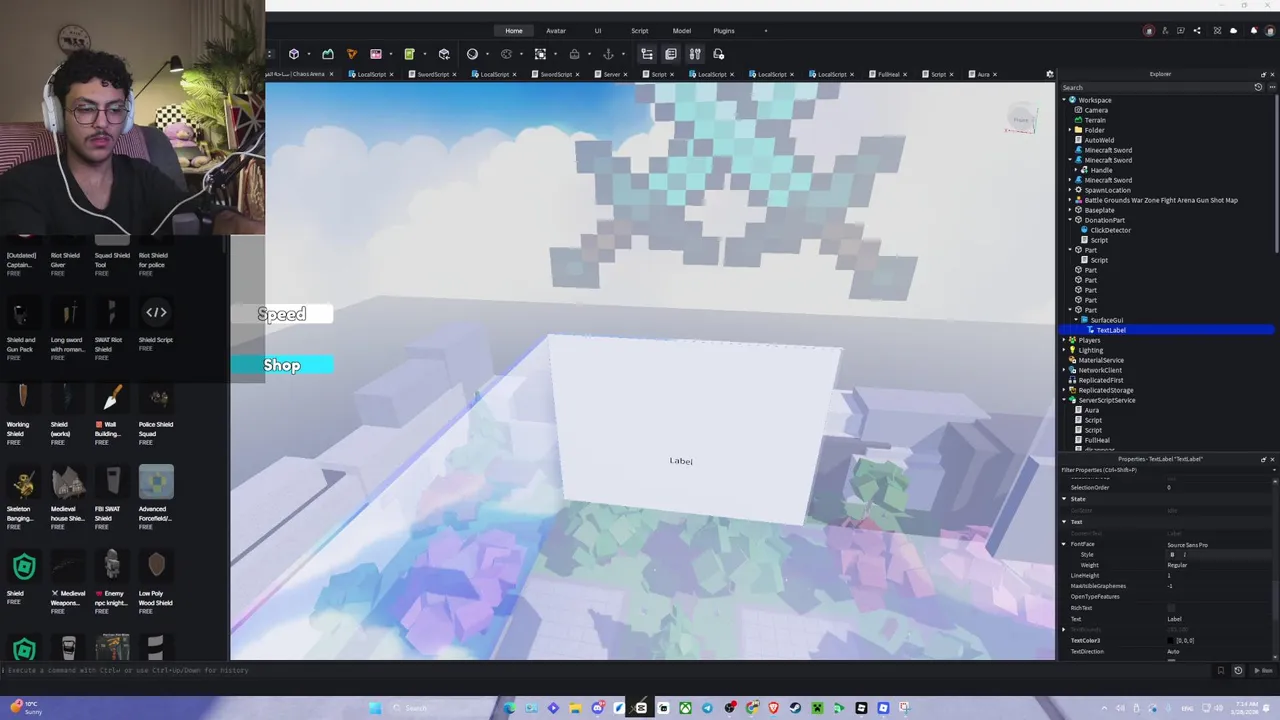Click the sliders settings toolbar icon

695,54
